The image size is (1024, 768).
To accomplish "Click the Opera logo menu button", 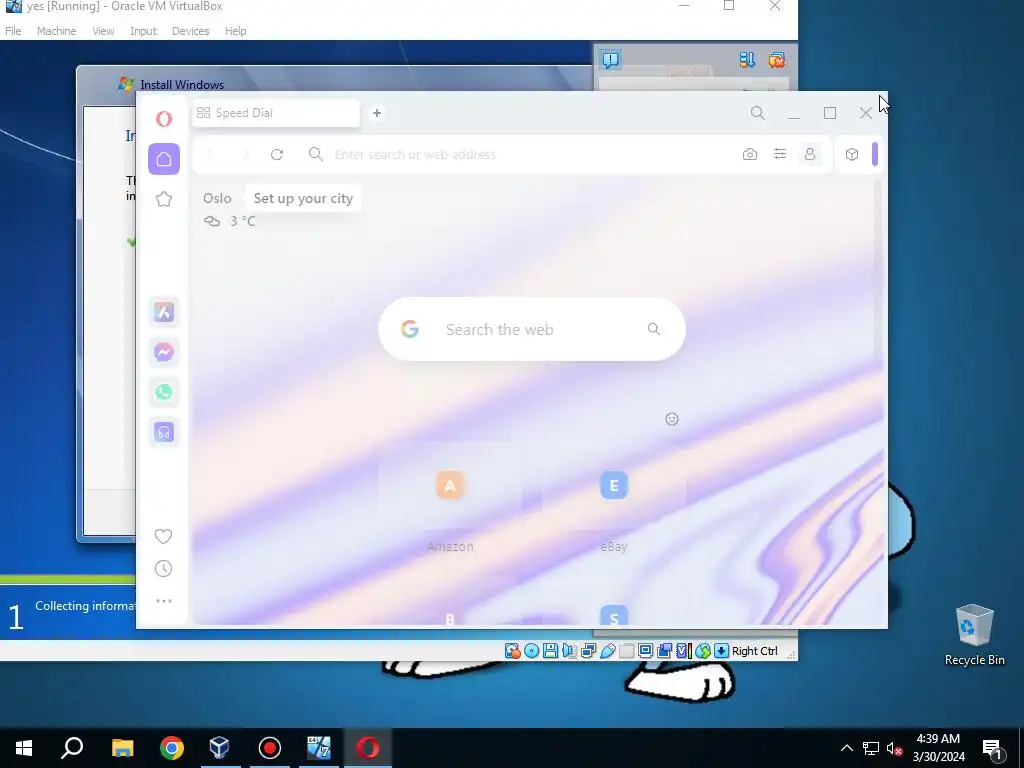I will click(164, 119).
